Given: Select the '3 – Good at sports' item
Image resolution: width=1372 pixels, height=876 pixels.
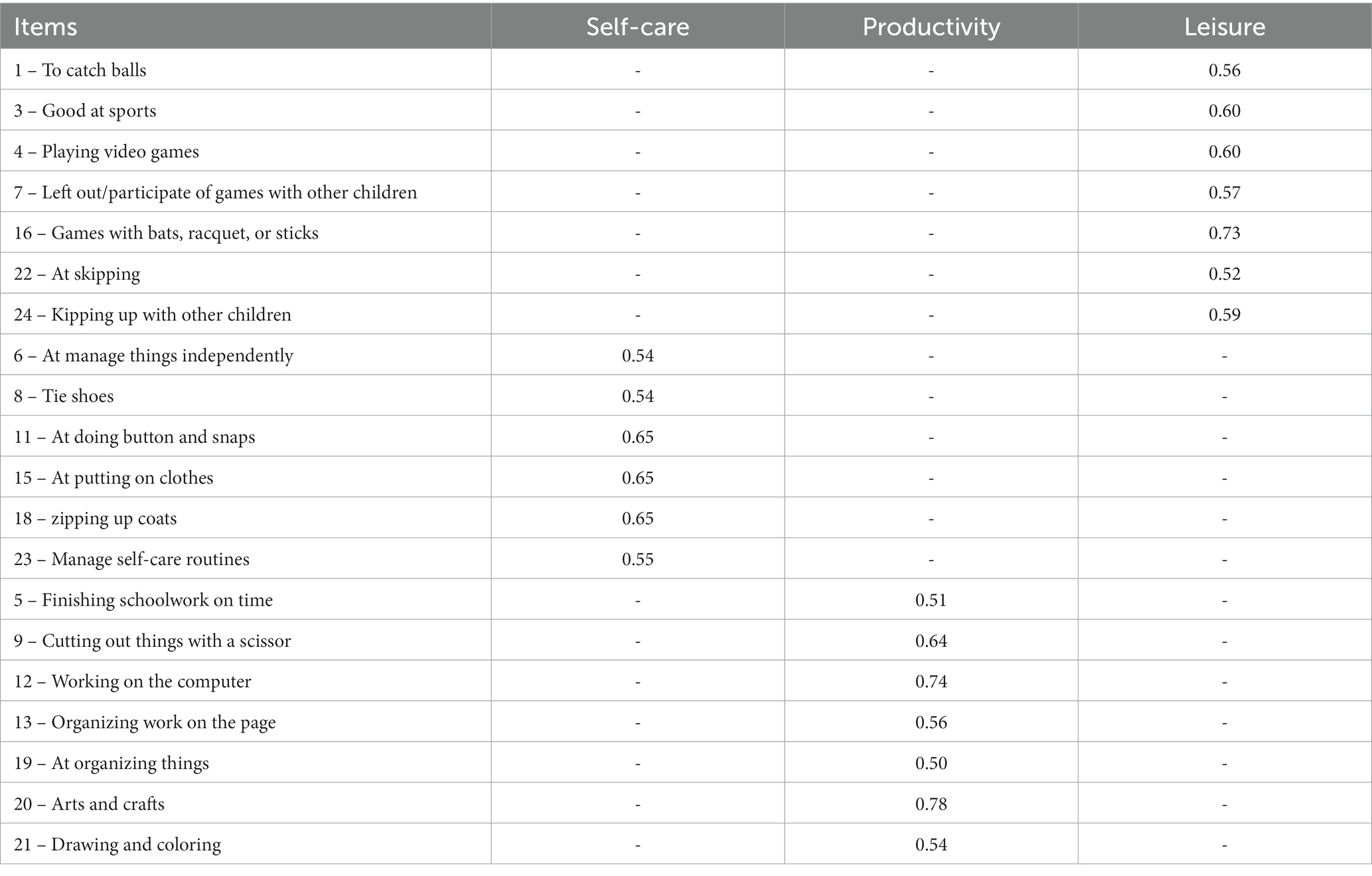Looking at the screenshot, I should pos(85,111).
